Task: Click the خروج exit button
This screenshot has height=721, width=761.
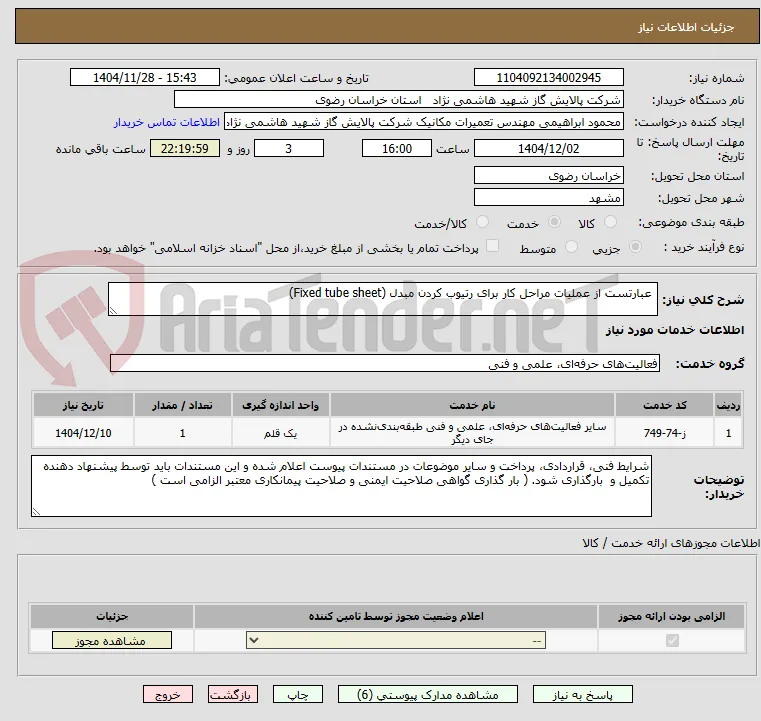Action: tap(168, 694)
